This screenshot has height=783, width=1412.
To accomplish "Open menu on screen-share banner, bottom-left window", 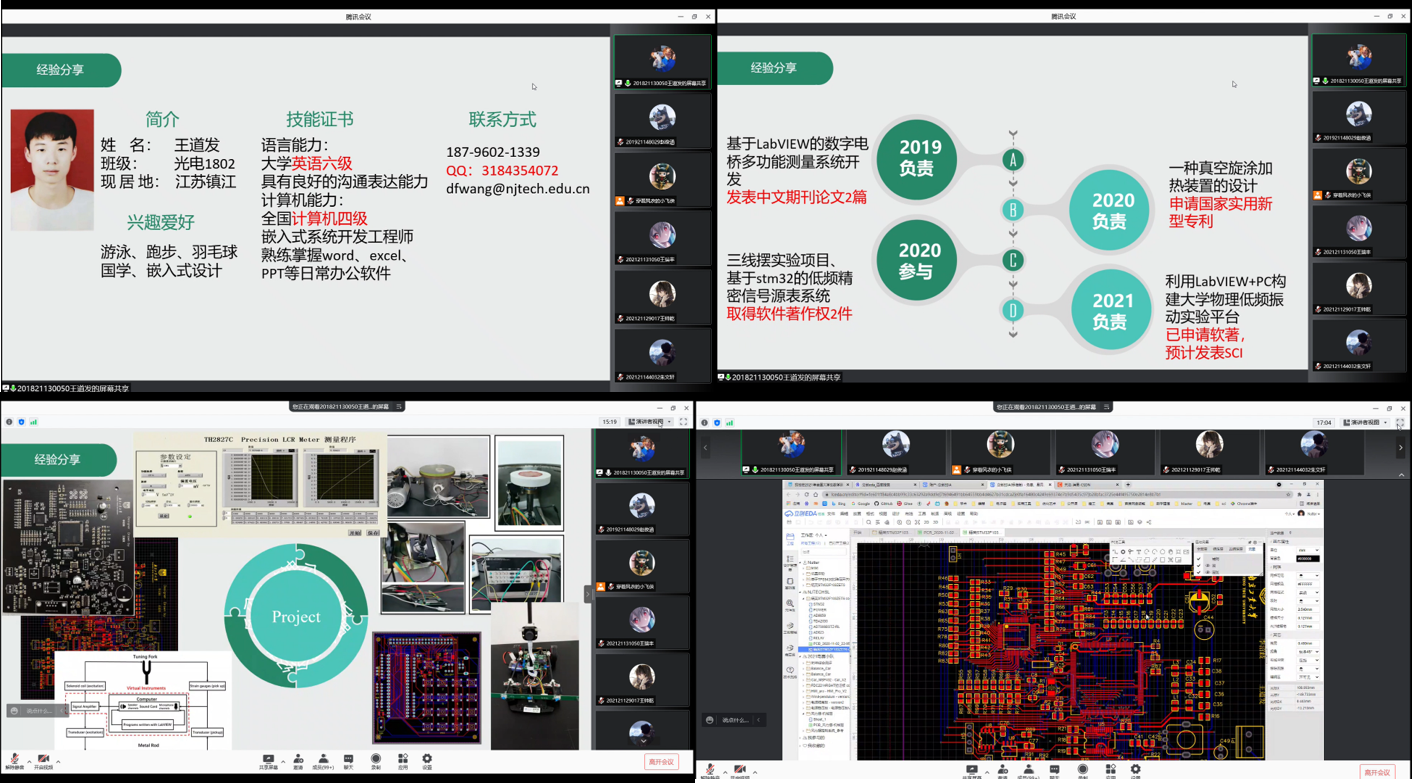I will (399, 407).
